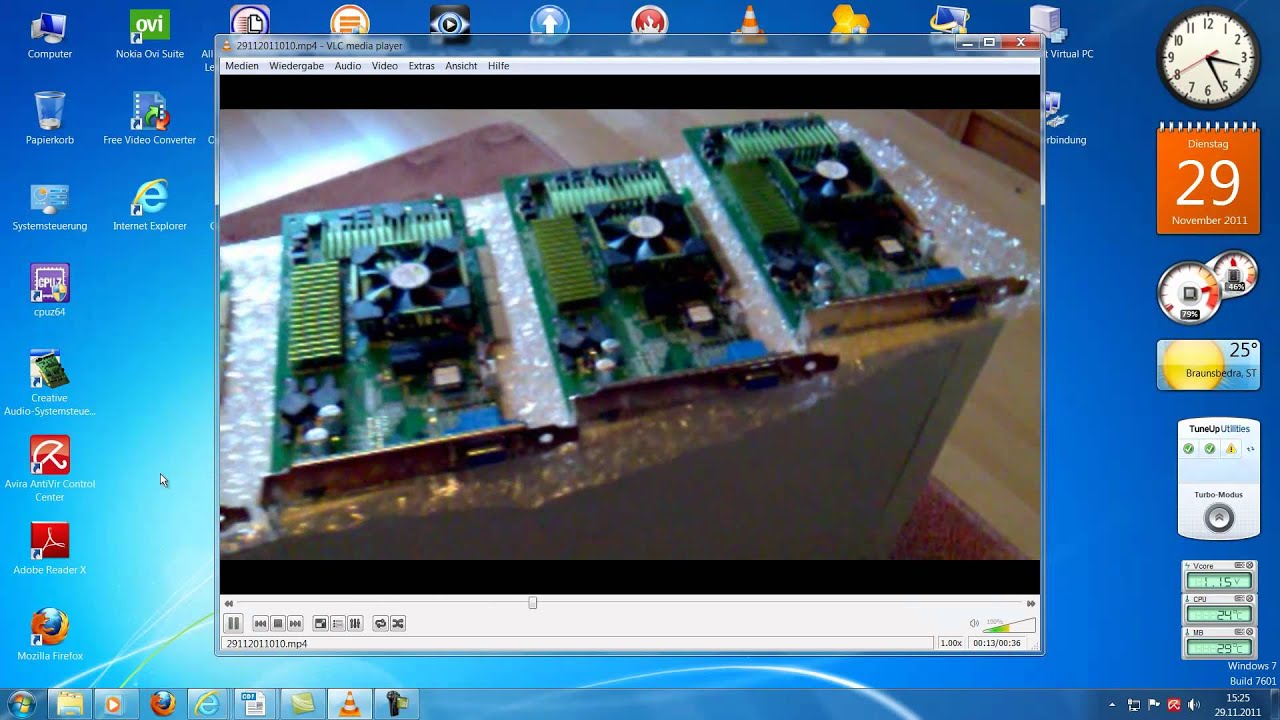Screen dimensions: 1280x720
Task: Select the Adobe Reader X icon
Action: point(50,549)
